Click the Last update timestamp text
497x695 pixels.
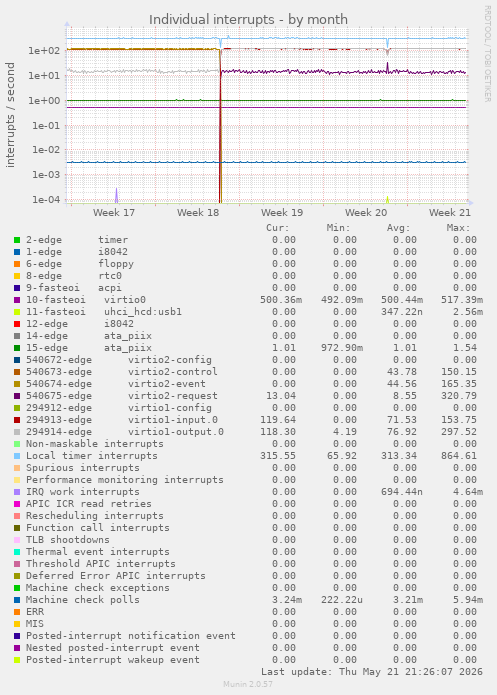point(372,672)
